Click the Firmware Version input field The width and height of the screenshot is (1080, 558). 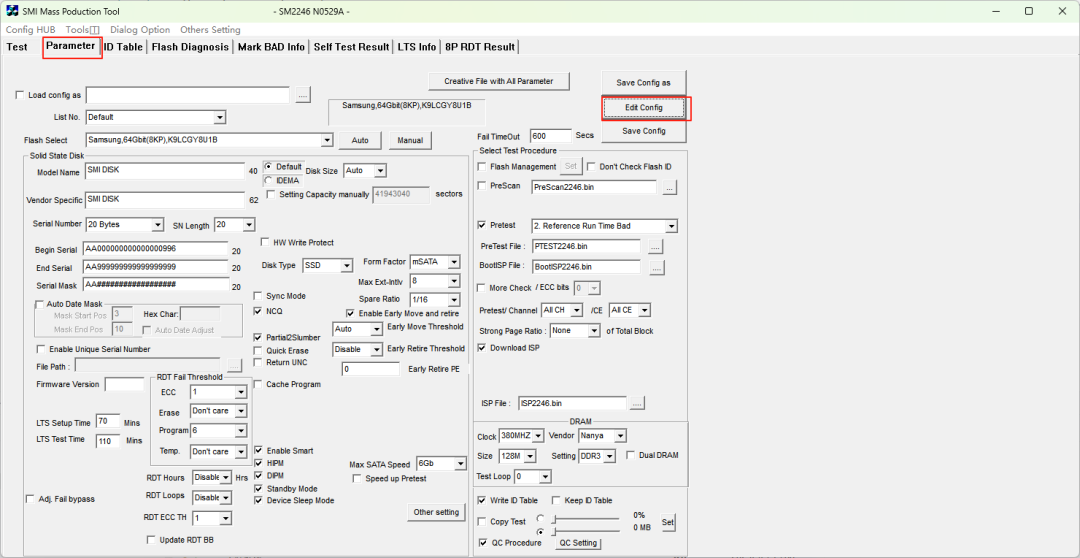tap(124, 384)
